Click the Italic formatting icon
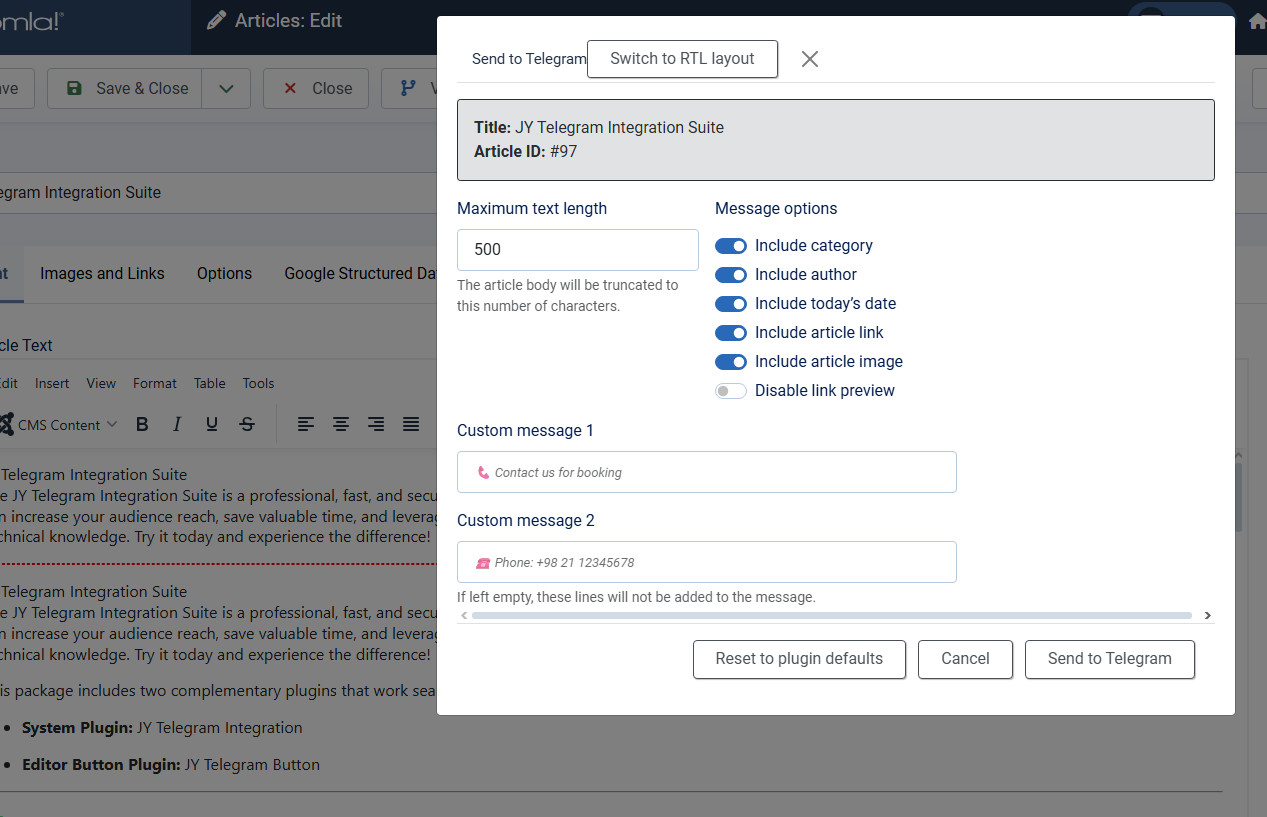Viewport: 1267px width, 817px height. (x=177, y=425)
